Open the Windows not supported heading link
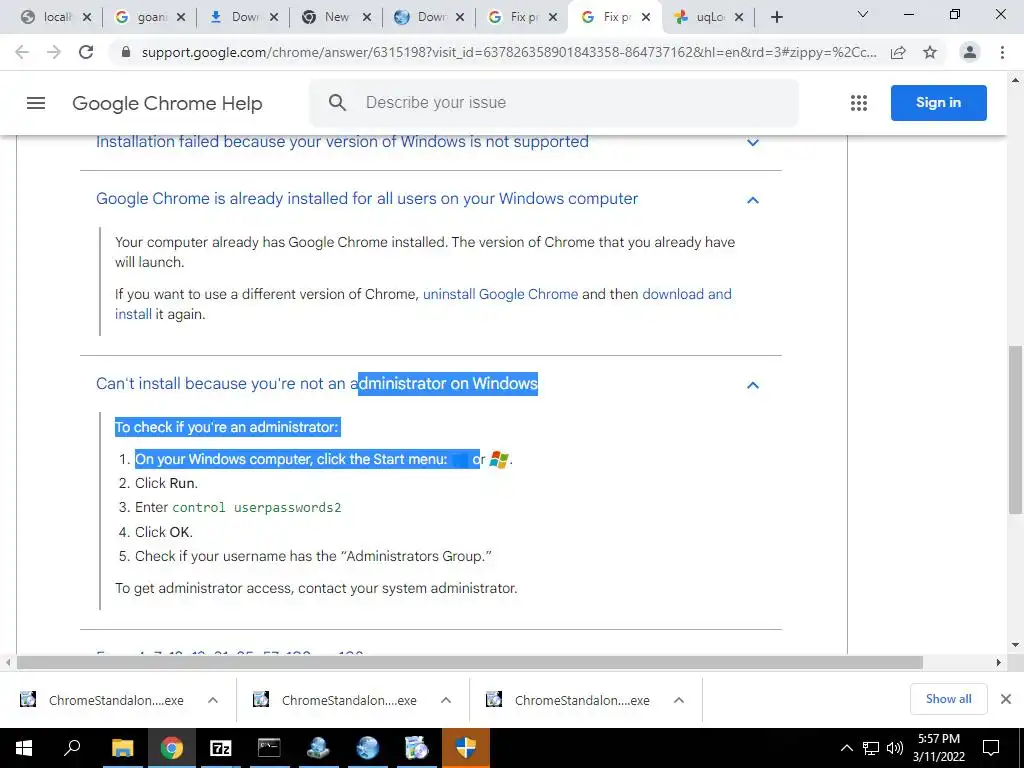Viewport: 1024px width, 768px height. pyautogui.click(x=342, y=142)
